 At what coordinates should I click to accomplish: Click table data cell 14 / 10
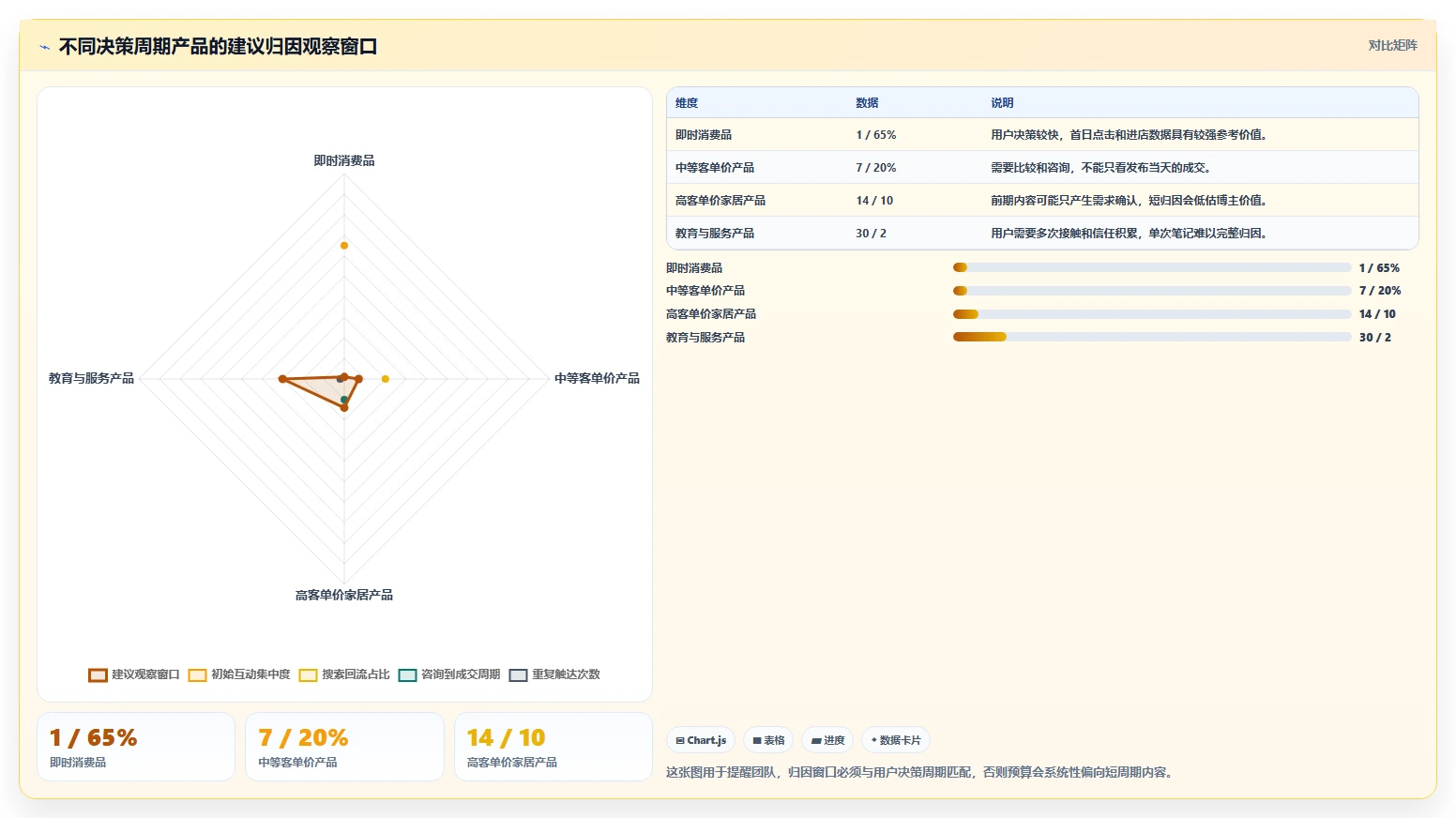click(874, 201)
